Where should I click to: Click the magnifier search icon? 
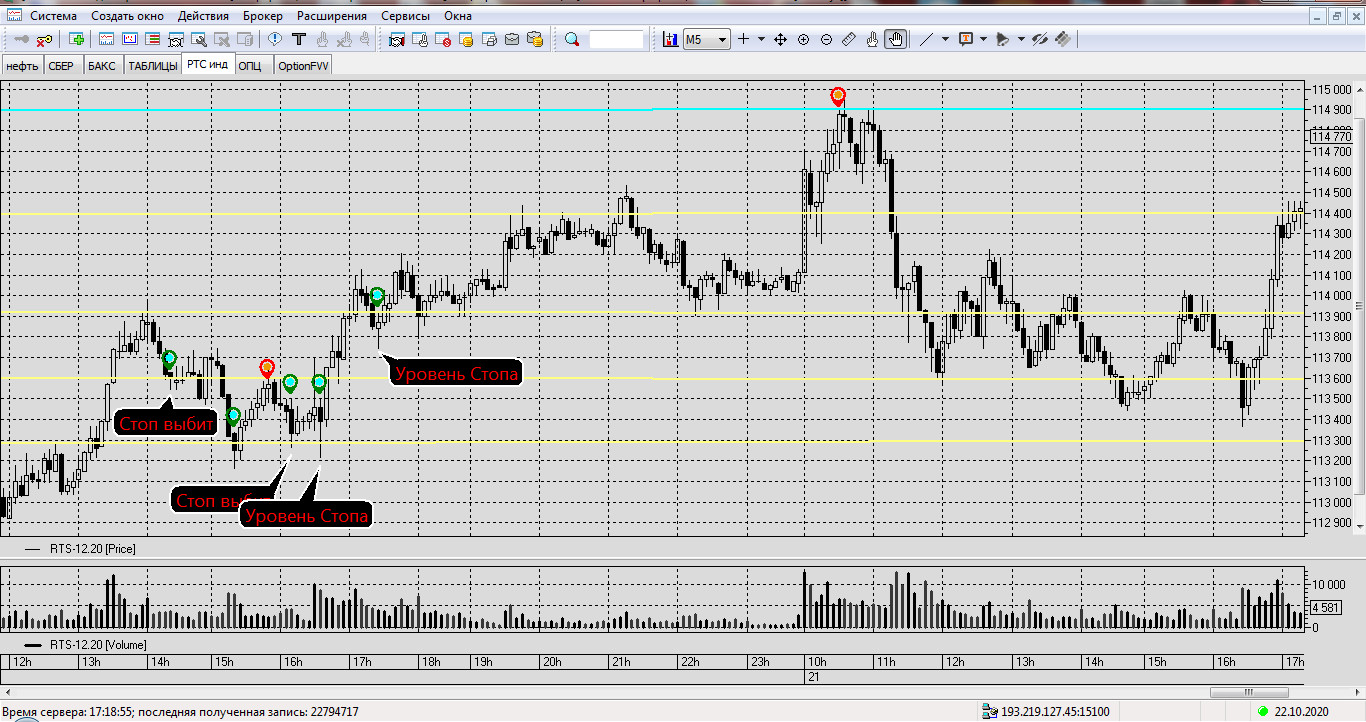pos(572,40)
